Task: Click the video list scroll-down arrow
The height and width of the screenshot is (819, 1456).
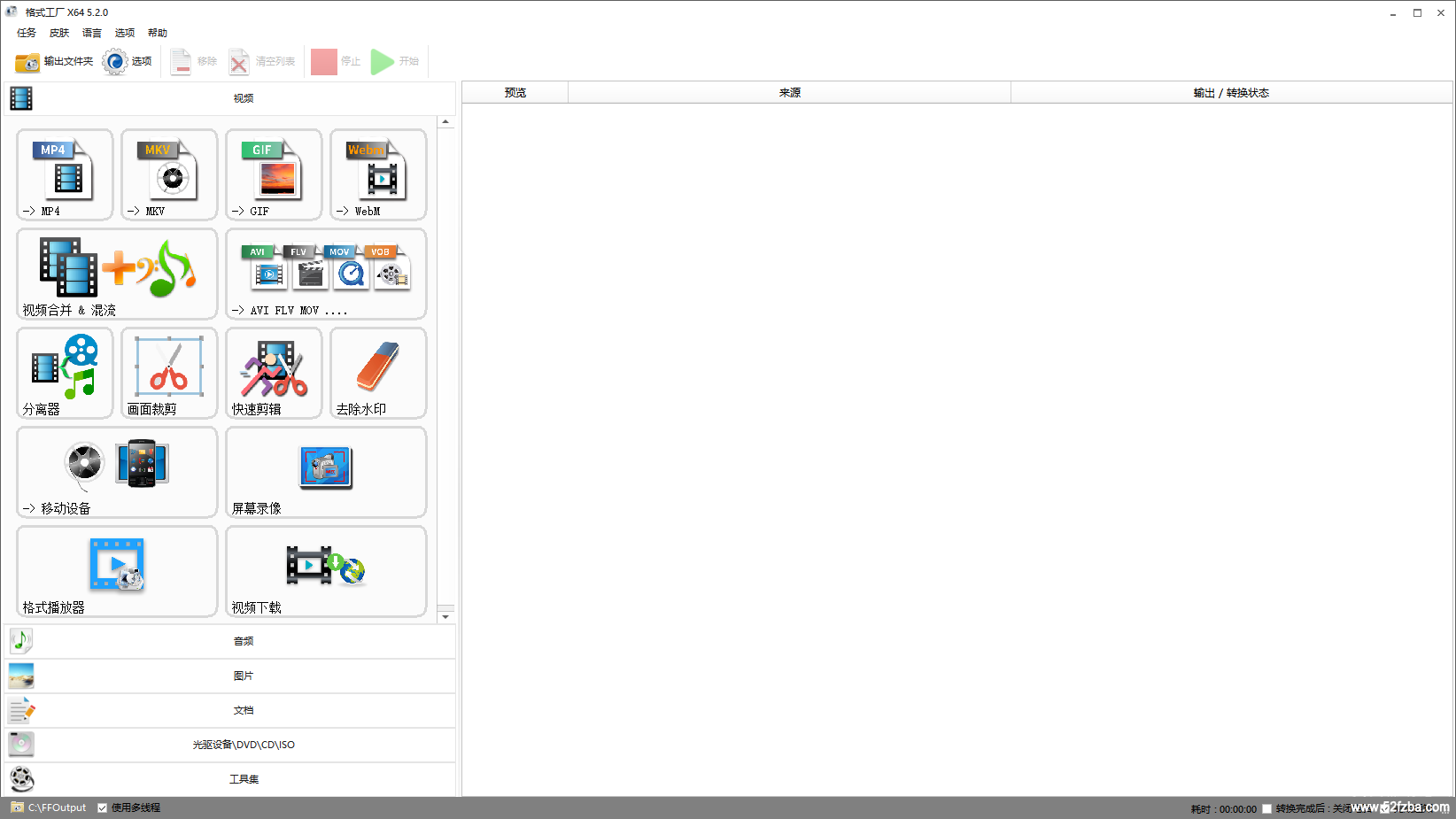Action: pyautogui.click(x=445, y=616)
